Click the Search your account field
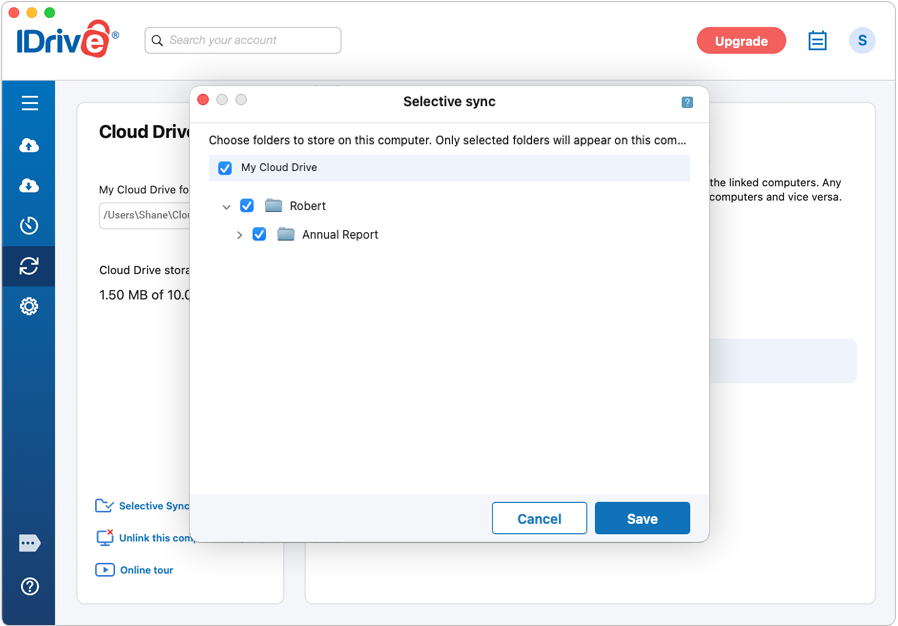 tap(243, 41)
